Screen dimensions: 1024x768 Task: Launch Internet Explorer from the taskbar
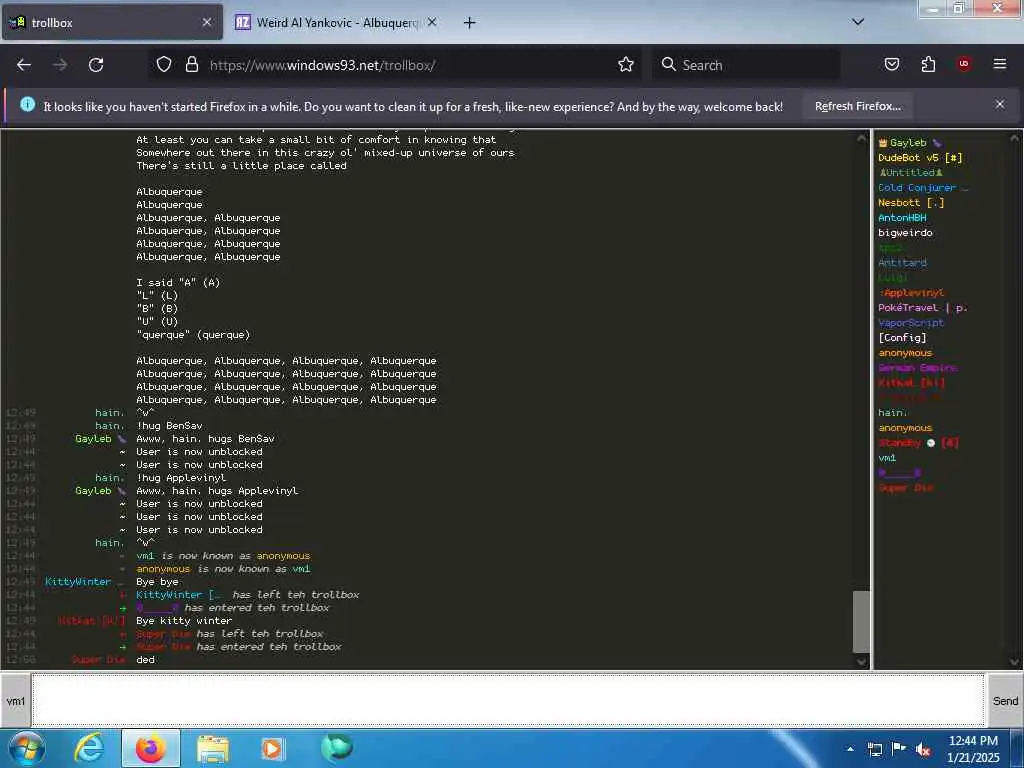coord(88,748)
